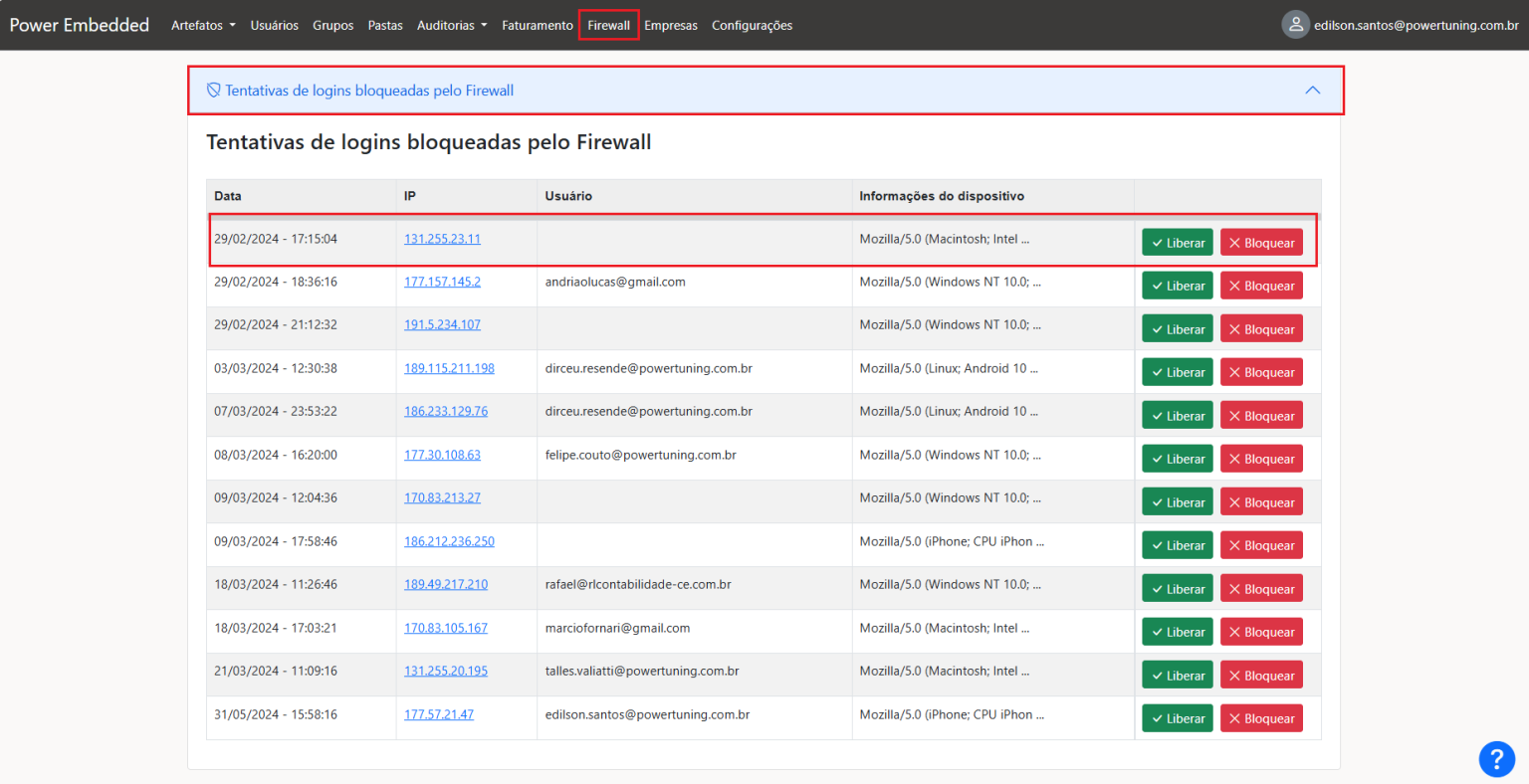
Task: Open the Usuários menu item
Action: (274, 26)
